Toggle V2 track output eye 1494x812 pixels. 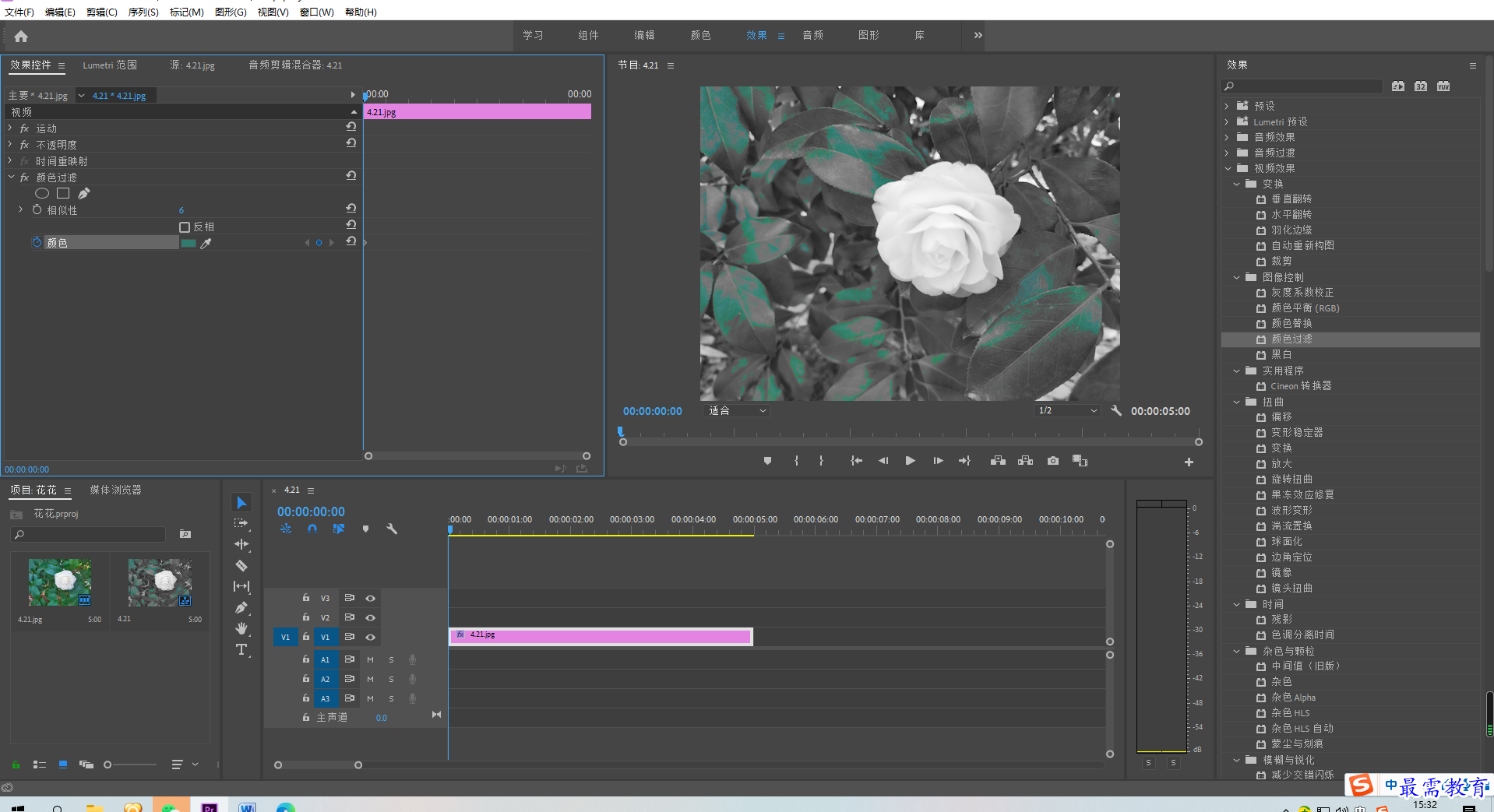click(371, 618)
